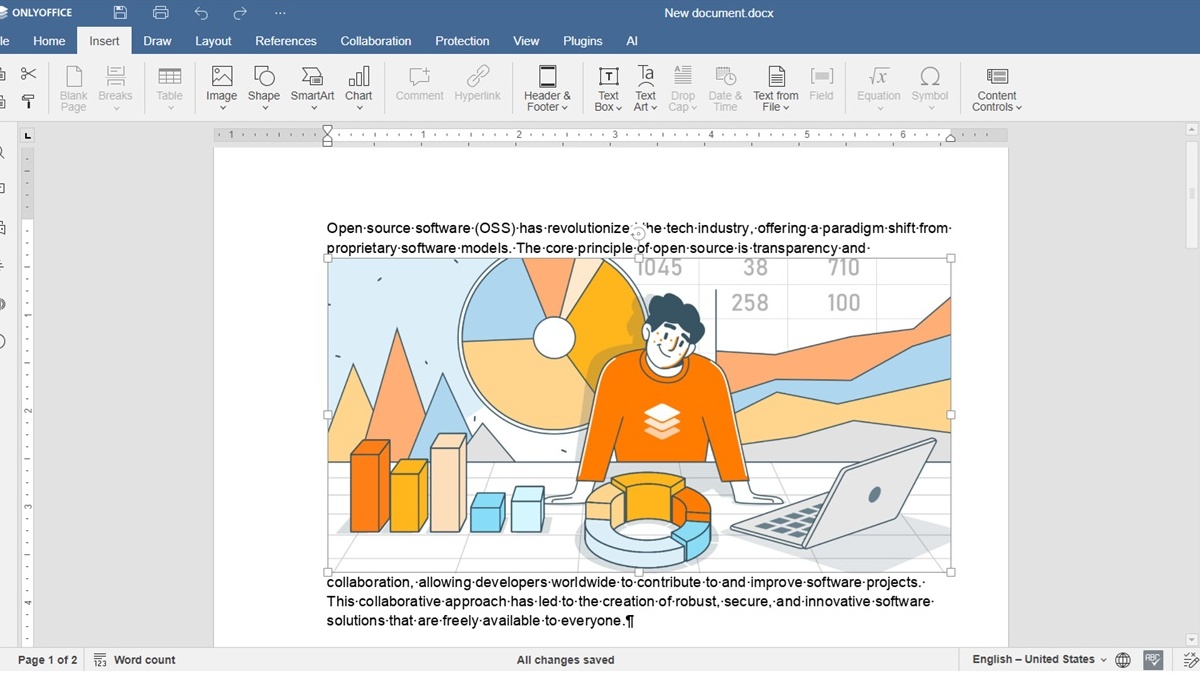
Task: Click the tab stop type selector box
Action: click(x=28, y=135)
